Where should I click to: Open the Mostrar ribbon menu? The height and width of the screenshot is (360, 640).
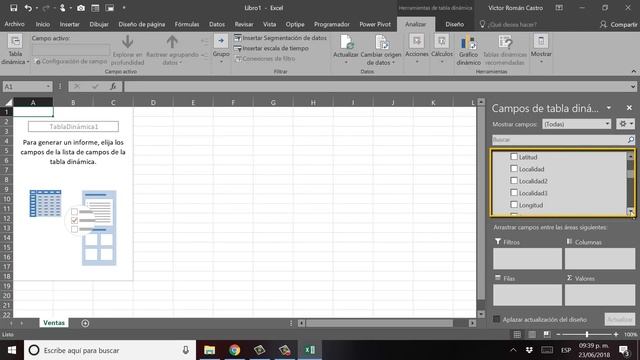click(x=541, y=49)
